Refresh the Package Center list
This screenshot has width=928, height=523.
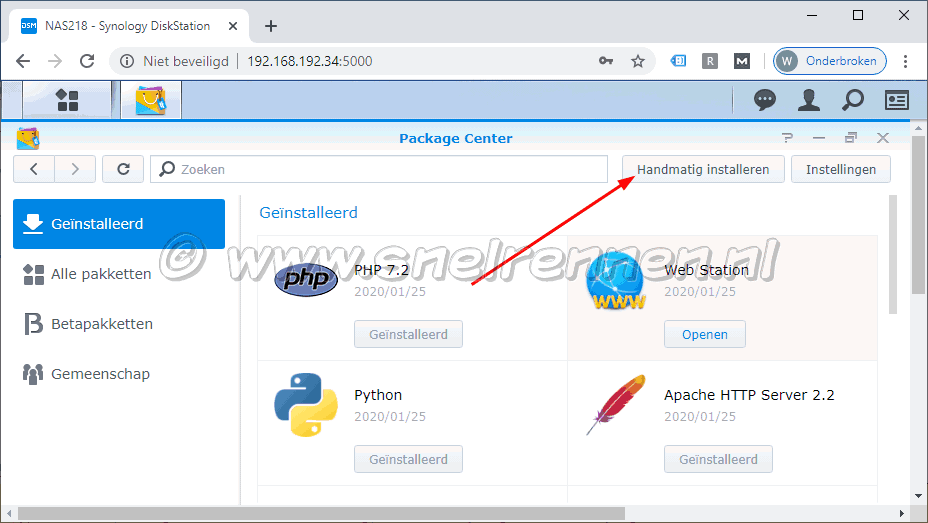coord(123,169)
